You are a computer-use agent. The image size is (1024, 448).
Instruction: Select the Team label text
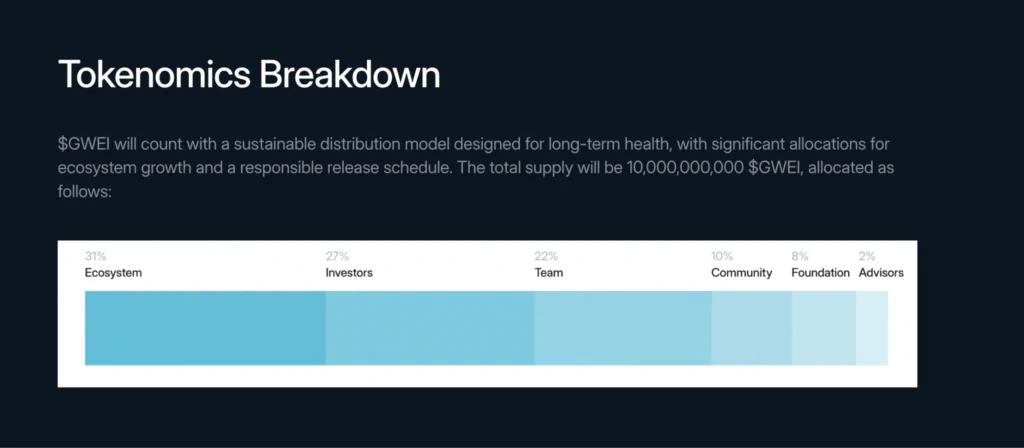tap(549, 273)
